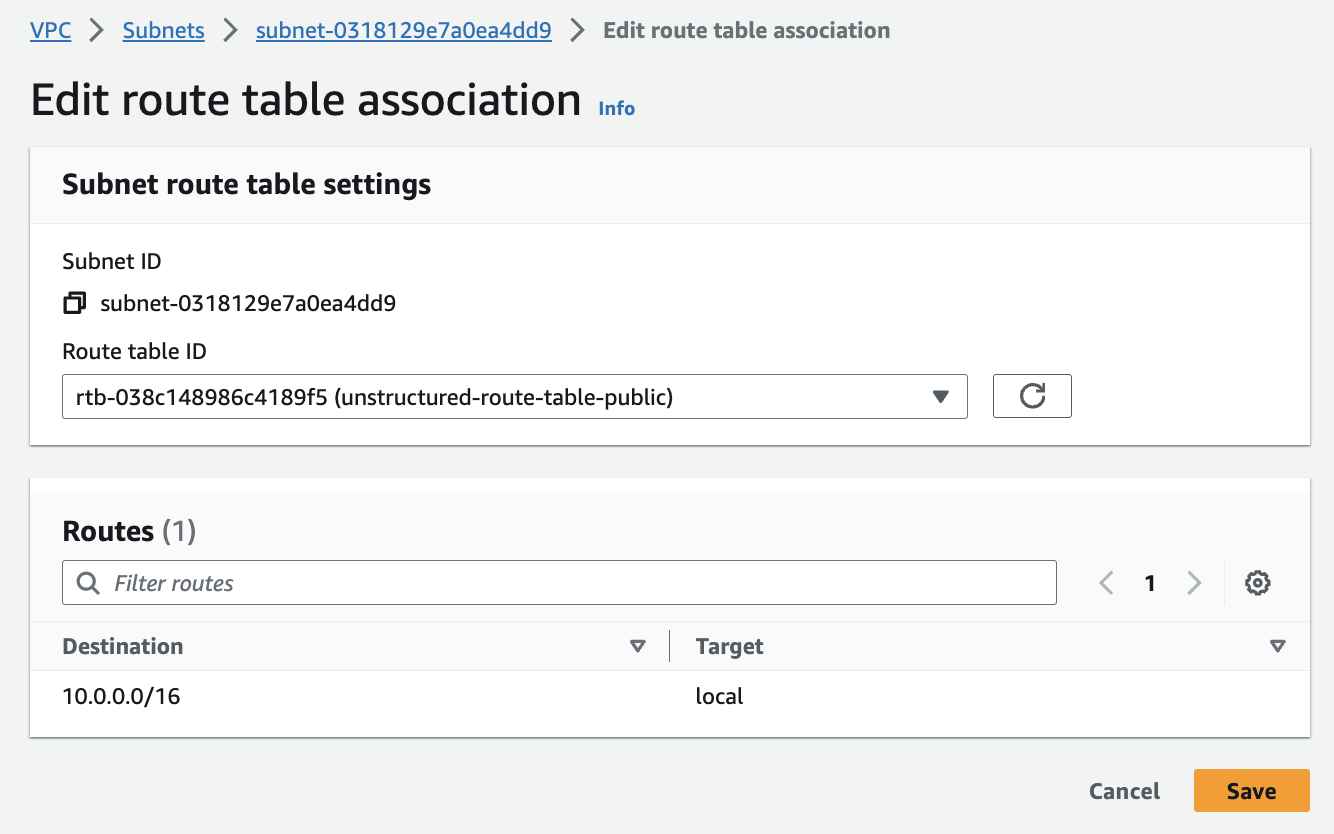The image size is (1334, 834).
Task: Save the route table association
Action: (1251, 790)
